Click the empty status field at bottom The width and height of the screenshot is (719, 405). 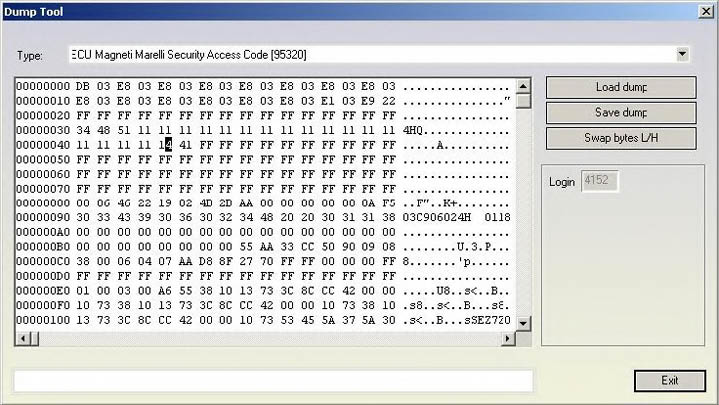(x=272, y=380)
